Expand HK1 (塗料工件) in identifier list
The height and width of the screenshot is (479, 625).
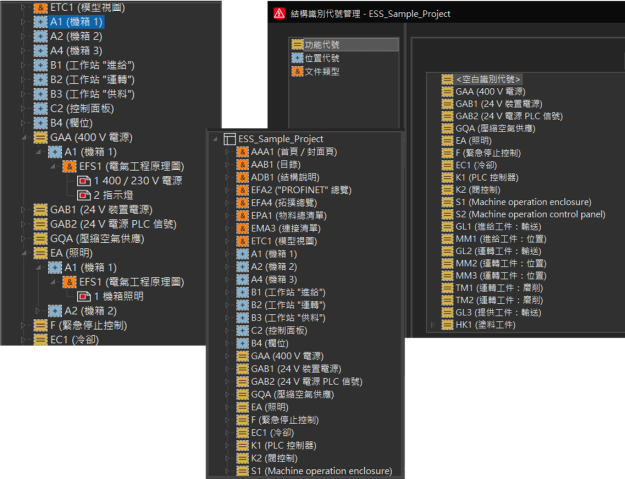click(x=433, y=325)
